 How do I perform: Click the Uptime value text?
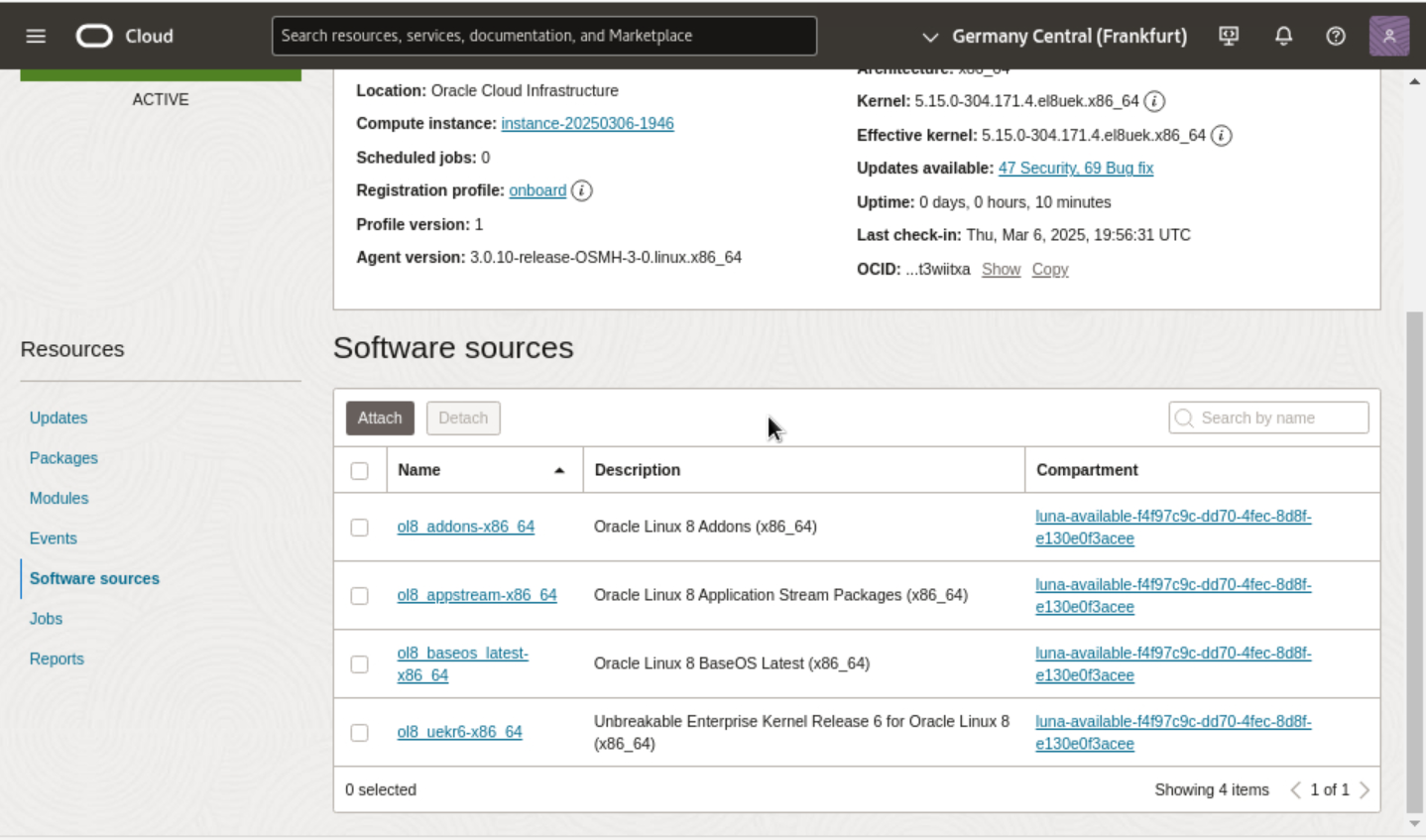click(x=1015, y=202)
